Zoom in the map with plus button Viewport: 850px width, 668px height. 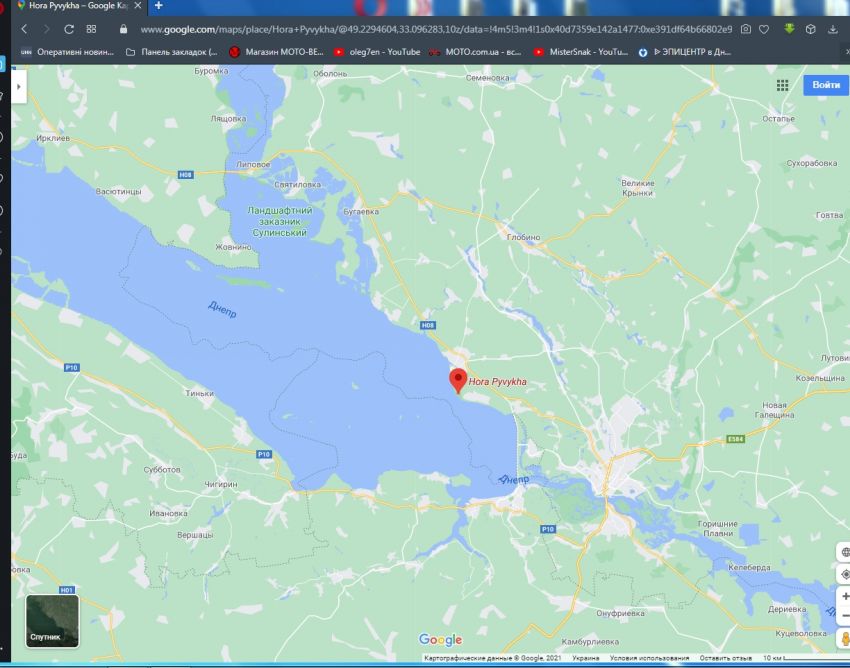845,596
